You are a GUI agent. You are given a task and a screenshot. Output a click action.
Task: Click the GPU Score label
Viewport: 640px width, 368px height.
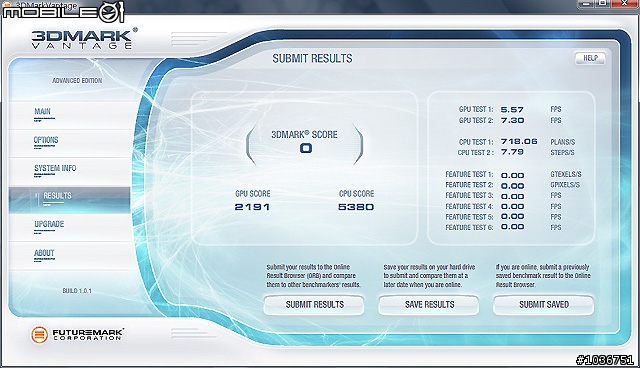click(253, 194)
